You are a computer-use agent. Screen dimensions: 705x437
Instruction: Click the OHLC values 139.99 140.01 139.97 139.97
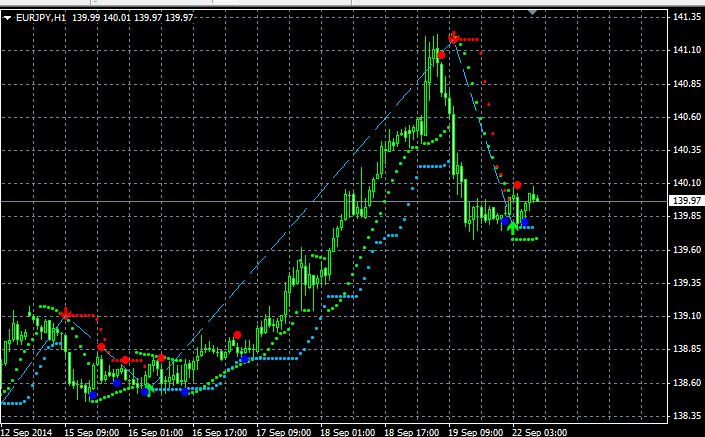133,18
